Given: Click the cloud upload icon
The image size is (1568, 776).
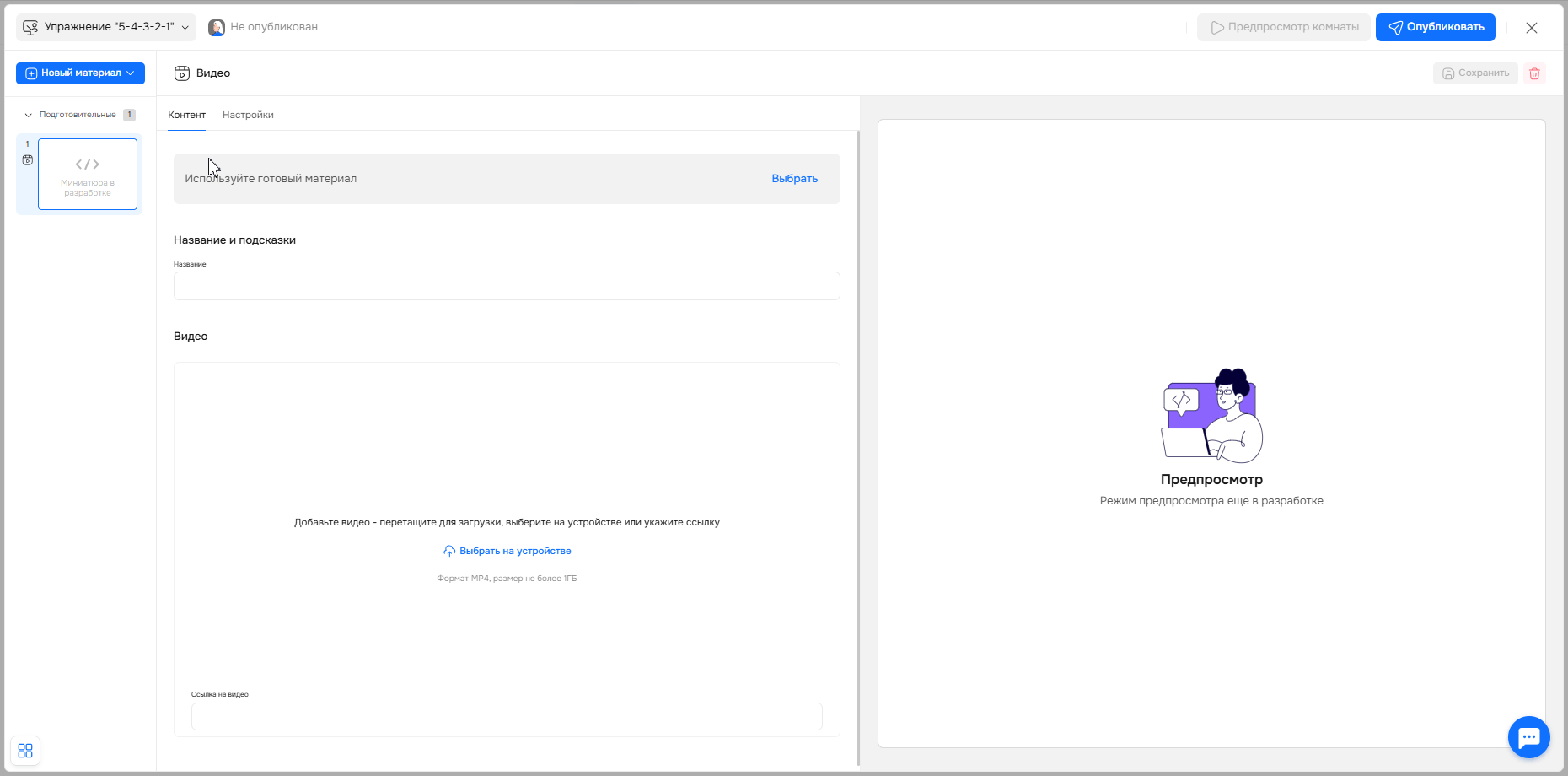Looking at the screenshot, I should pyautogui.click(x=449, y=551).
